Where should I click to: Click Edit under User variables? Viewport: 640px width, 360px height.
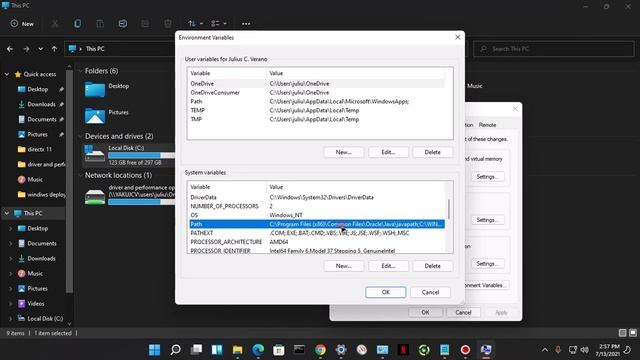coord(388,152)
